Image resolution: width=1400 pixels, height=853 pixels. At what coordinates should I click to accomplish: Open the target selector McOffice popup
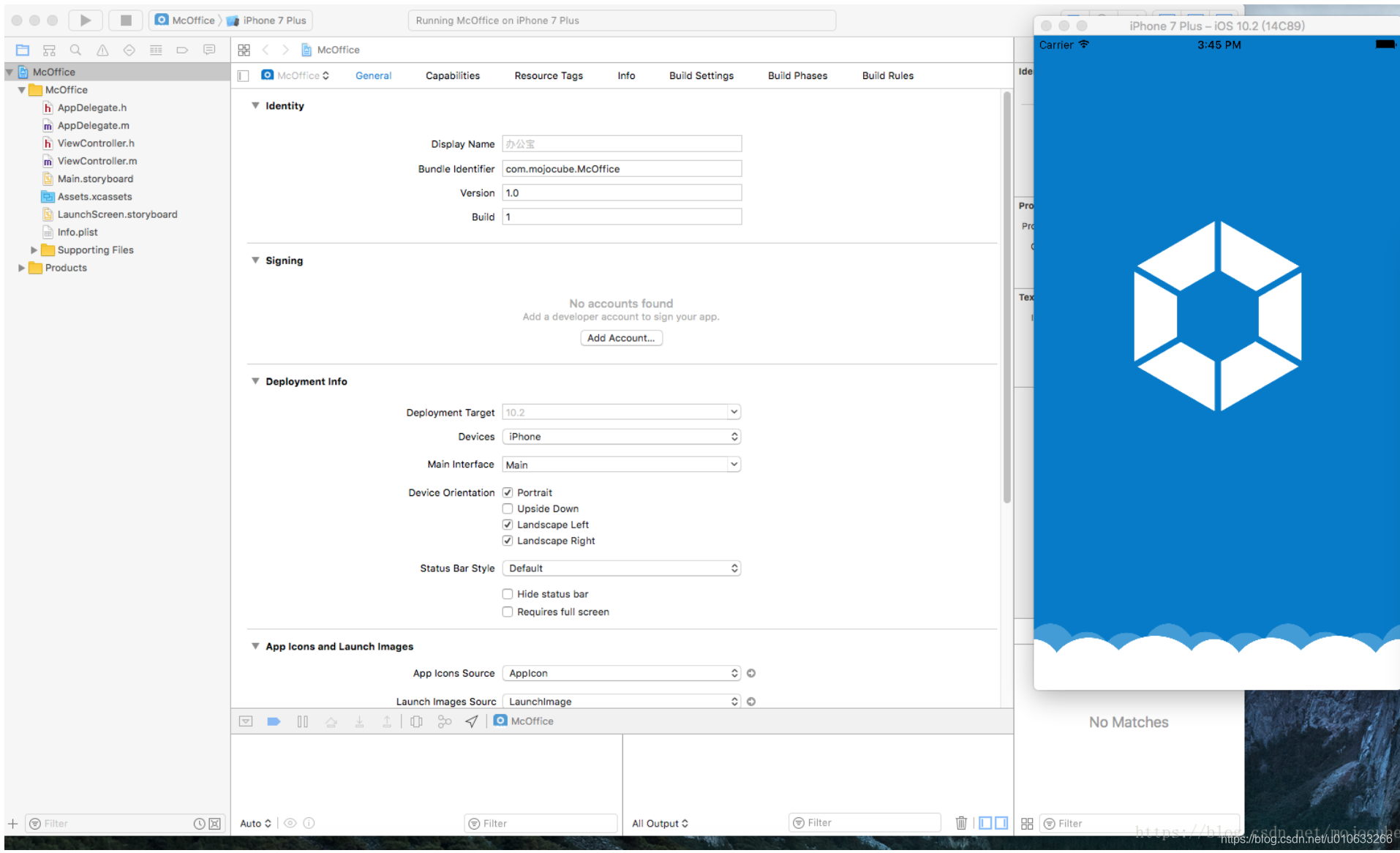[x=295, y=75]
